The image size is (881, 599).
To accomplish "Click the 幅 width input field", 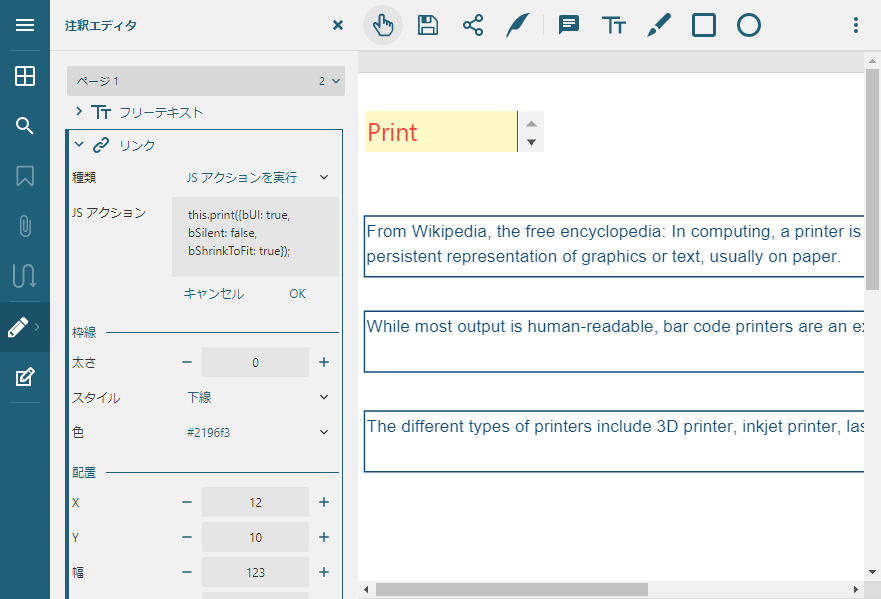I will (255, 572).
